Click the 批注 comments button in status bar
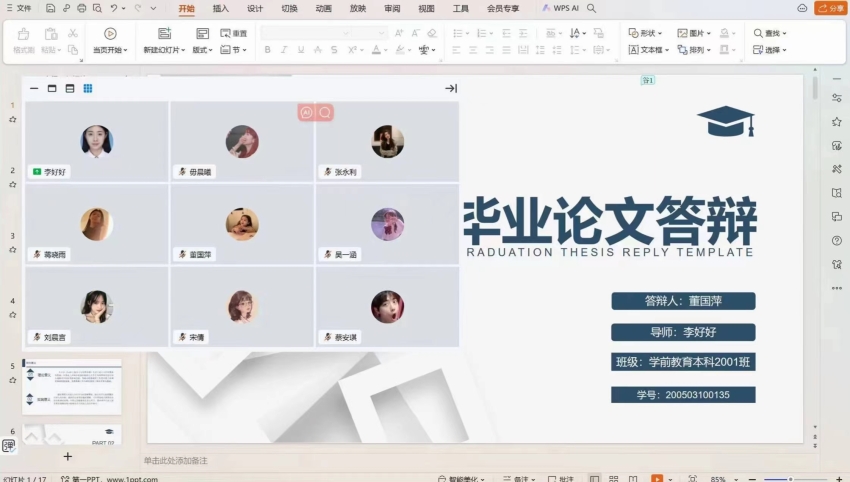 pos(561,479)
